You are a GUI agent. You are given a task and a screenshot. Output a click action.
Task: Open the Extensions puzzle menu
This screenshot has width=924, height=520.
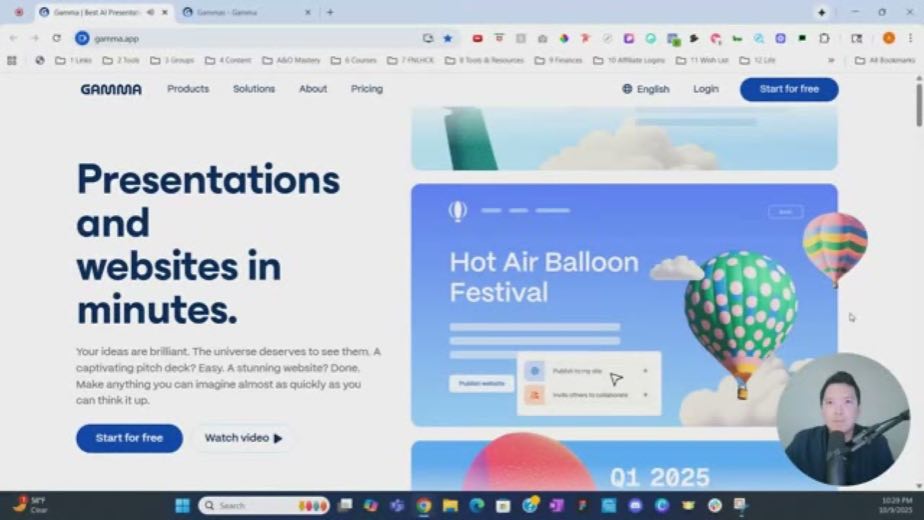pos(824,38)
